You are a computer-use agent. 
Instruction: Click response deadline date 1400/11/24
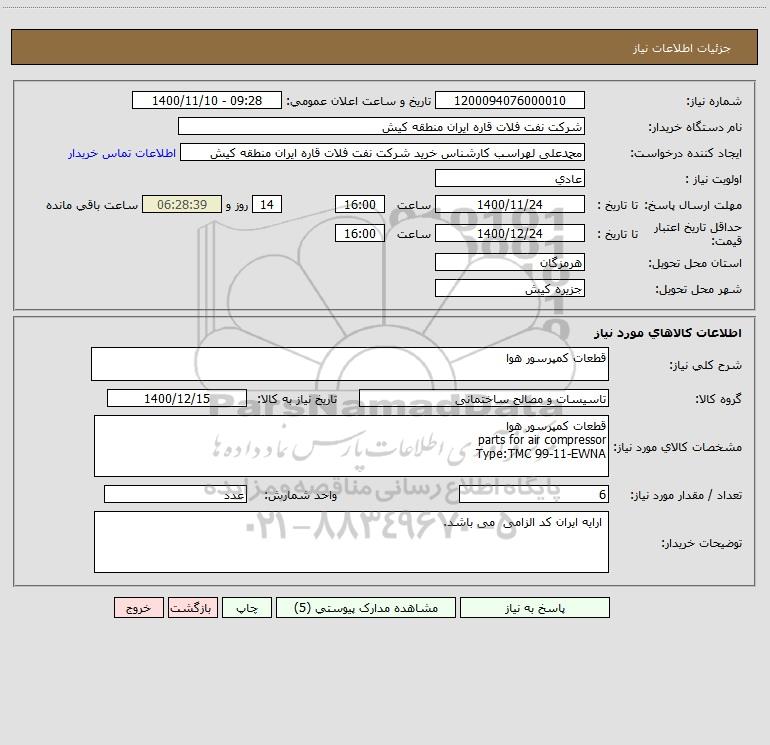[x=510, y=204]
